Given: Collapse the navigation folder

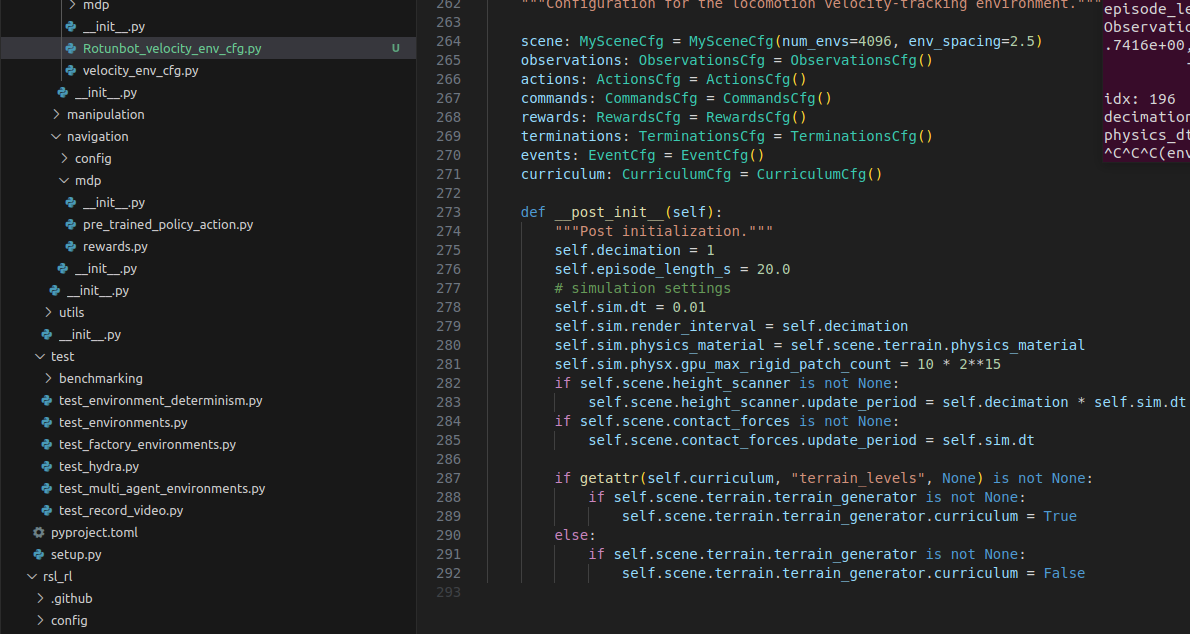Looking at the screenshot, I should (x=97, y=136).
